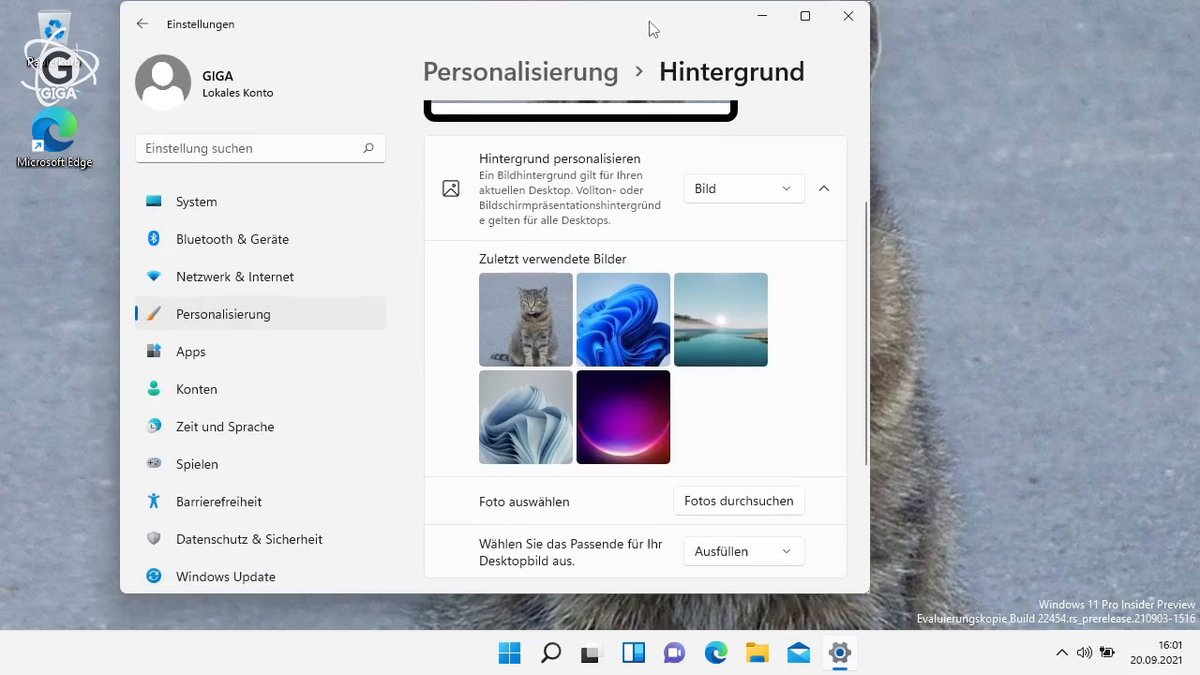Open the Bild background type dropdown
Image resolution: width=1200 pixels, height=675 pixels.
743,188
